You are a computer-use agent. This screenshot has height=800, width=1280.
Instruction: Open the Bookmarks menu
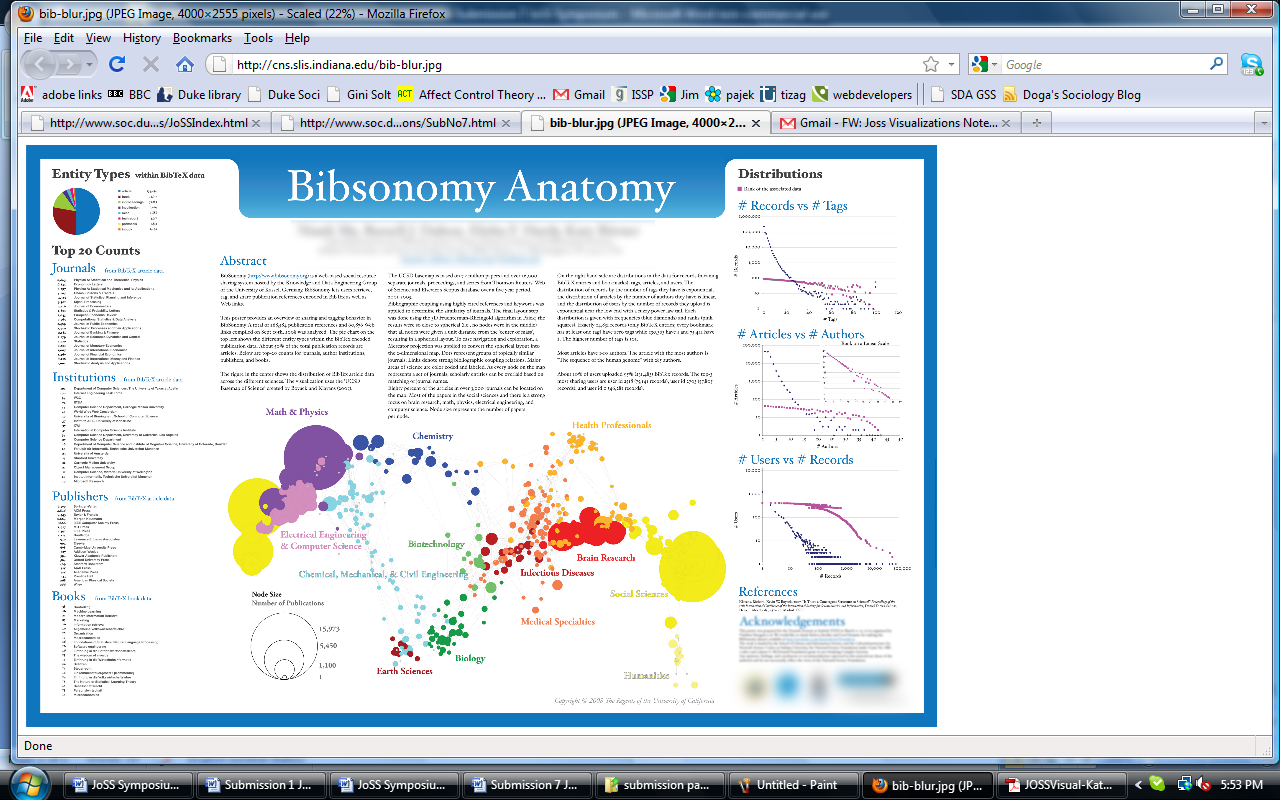tap(202, 38)
